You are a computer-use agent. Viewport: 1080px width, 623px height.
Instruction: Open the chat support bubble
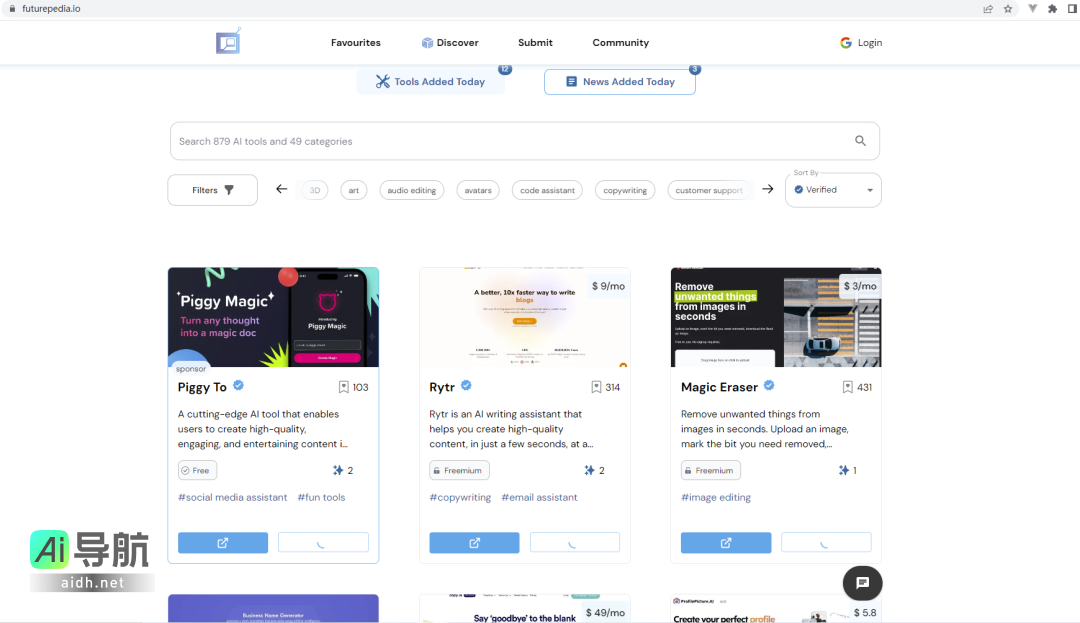pos(862,583)
